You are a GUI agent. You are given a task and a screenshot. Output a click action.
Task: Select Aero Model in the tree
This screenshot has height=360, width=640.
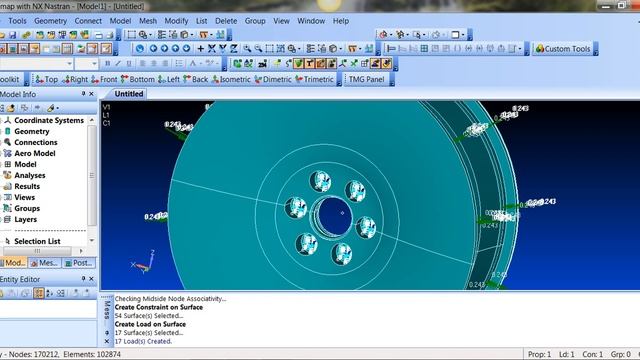pyautogui.click(x=35, y=153)
